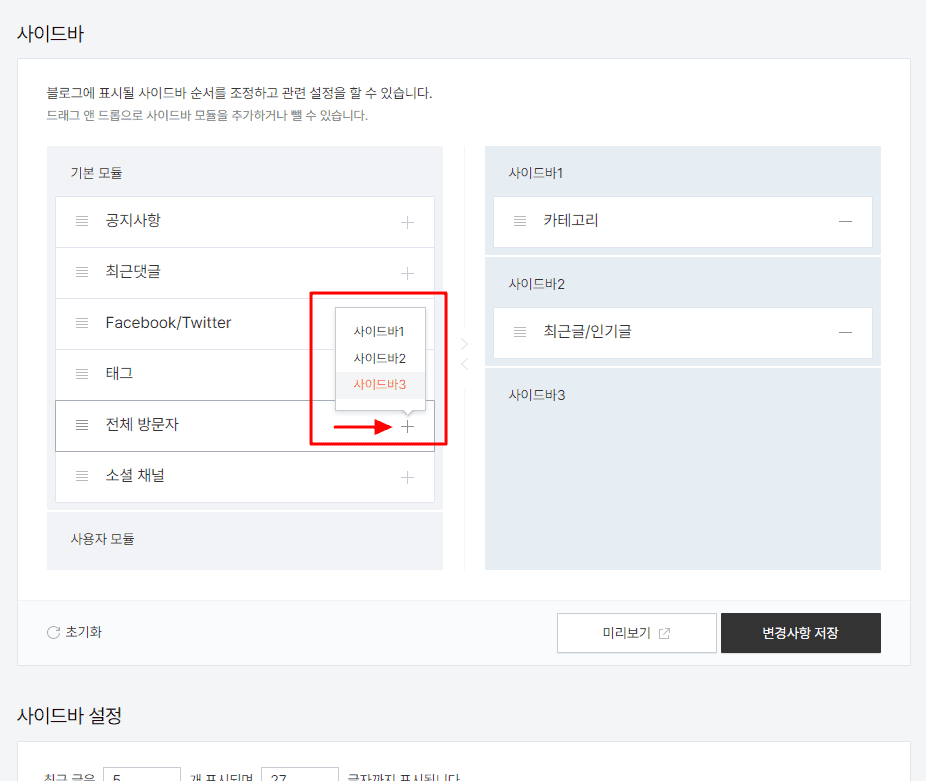The height and width of the screenshot is (781, 926).
Task: Add the 태그 module using its plus icon
Action: 408,374
